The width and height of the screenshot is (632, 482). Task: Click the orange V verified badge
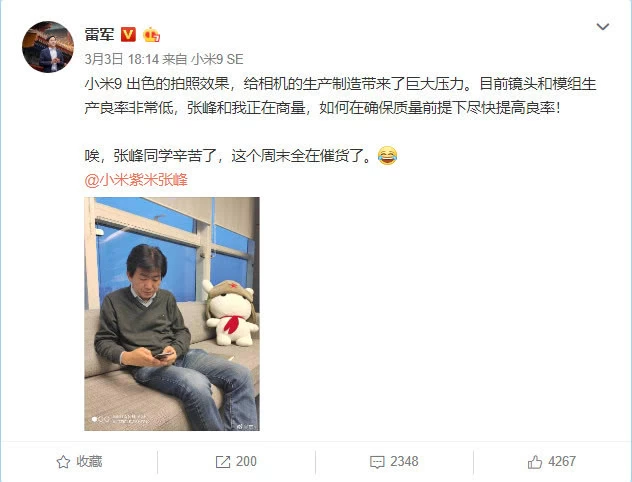pos(129,35)
